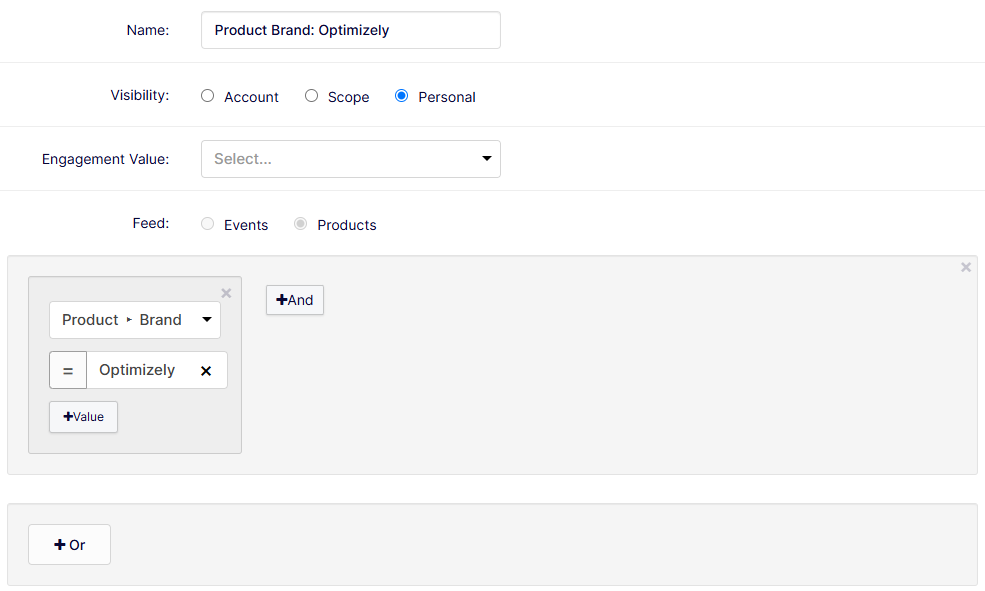Choose Scope visibility radio button
The width and height of the screenshot is (985, 591).
[312, 96]
